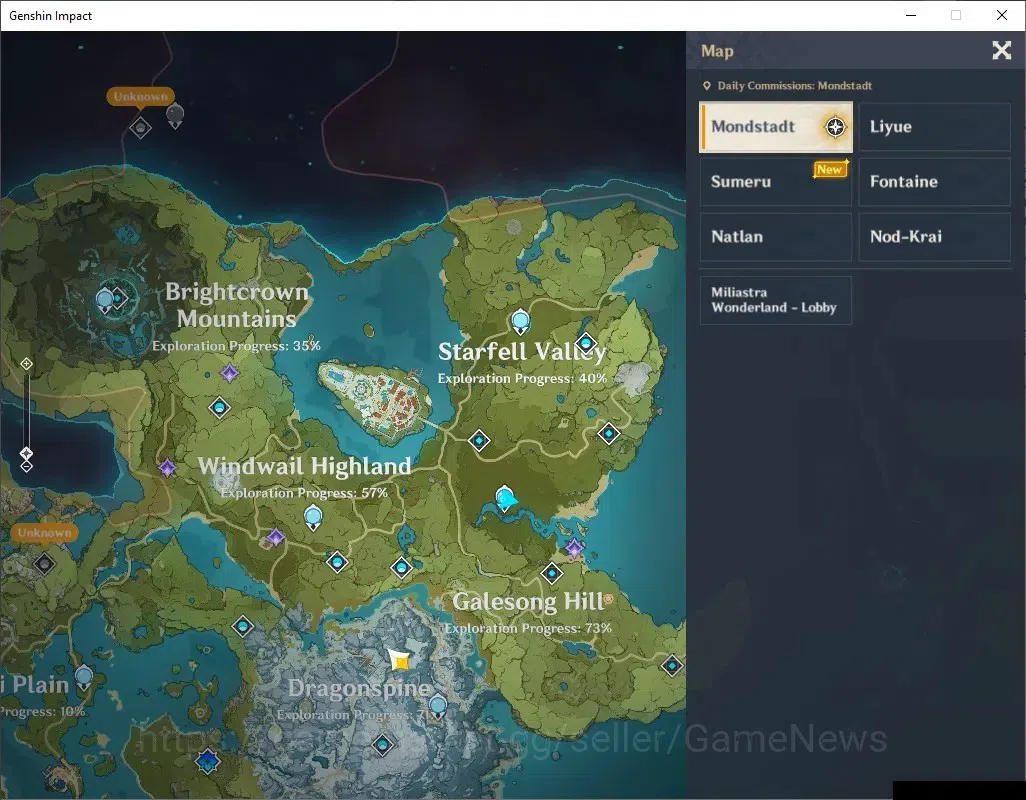Select the Statue of the Seven above Starfell Valley label

tap(520, 322)
